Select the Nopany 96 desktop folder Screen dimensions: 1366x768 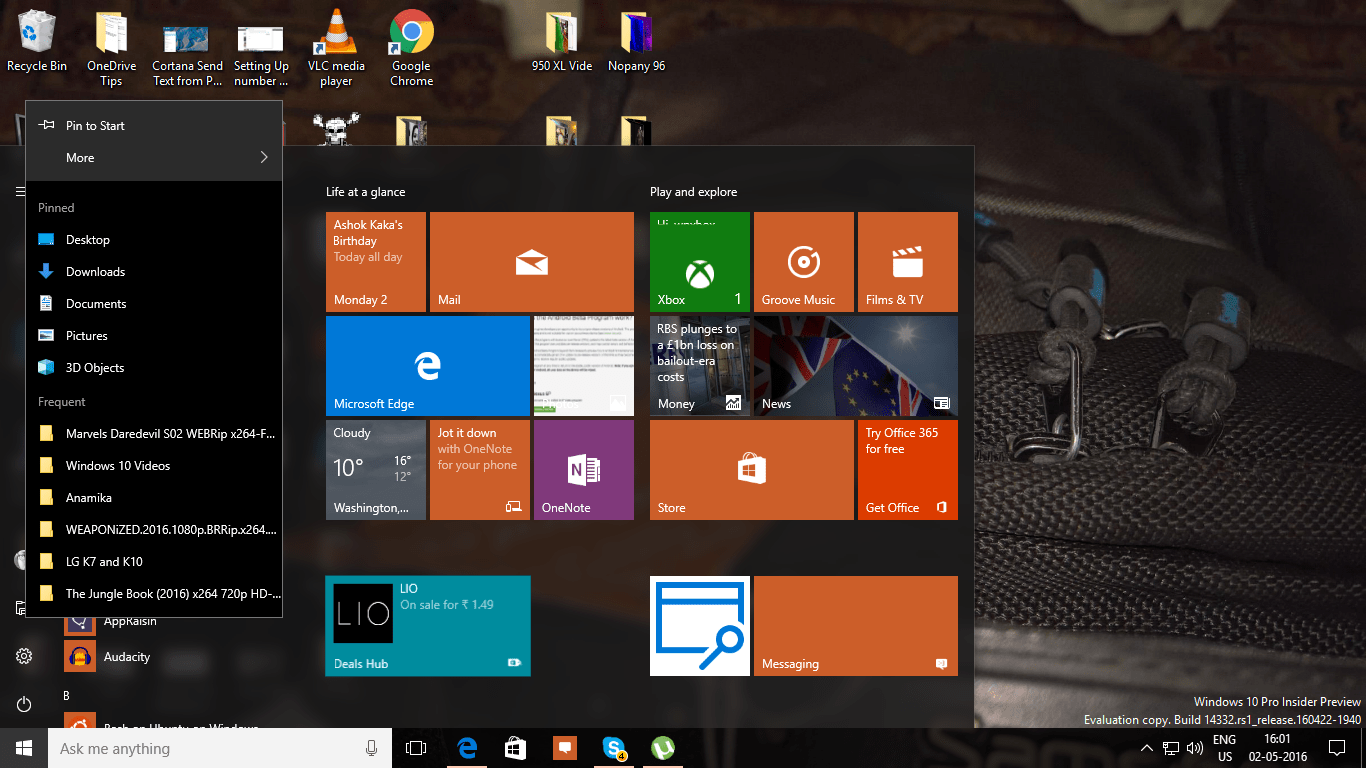pyautogui.click(x=636, y=42)
